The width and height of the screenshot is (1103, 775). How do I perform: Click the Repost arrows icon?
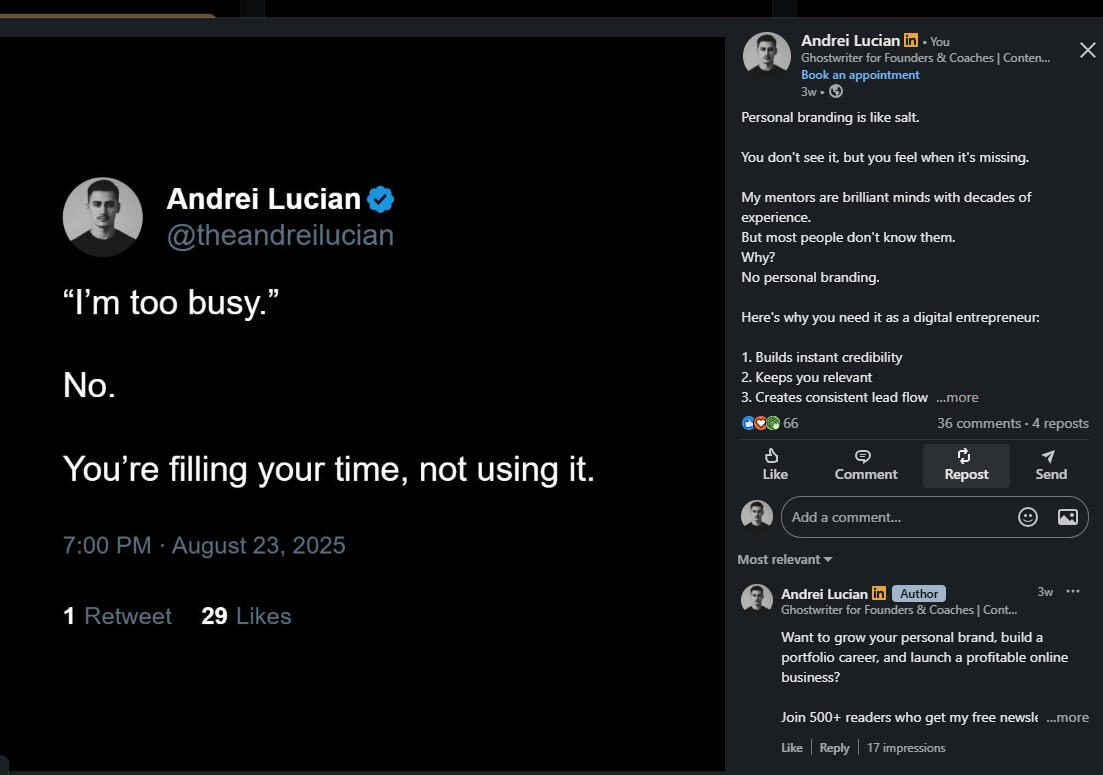pyautogui.click(x=964, y=456)
